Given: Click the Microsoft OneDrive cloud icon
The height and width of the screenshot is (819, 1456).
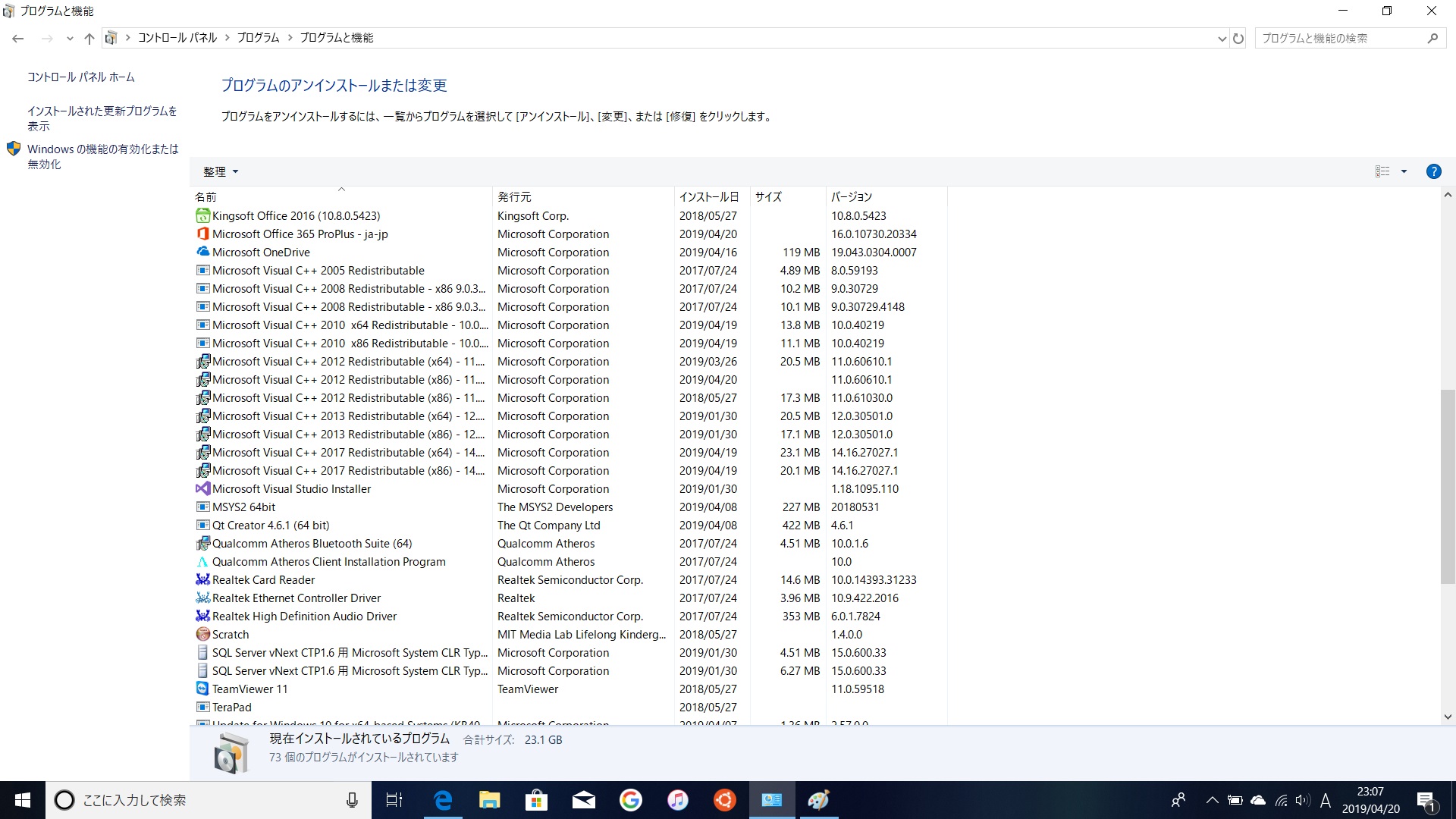Looking at the screenshot, I should pos(202,252).
